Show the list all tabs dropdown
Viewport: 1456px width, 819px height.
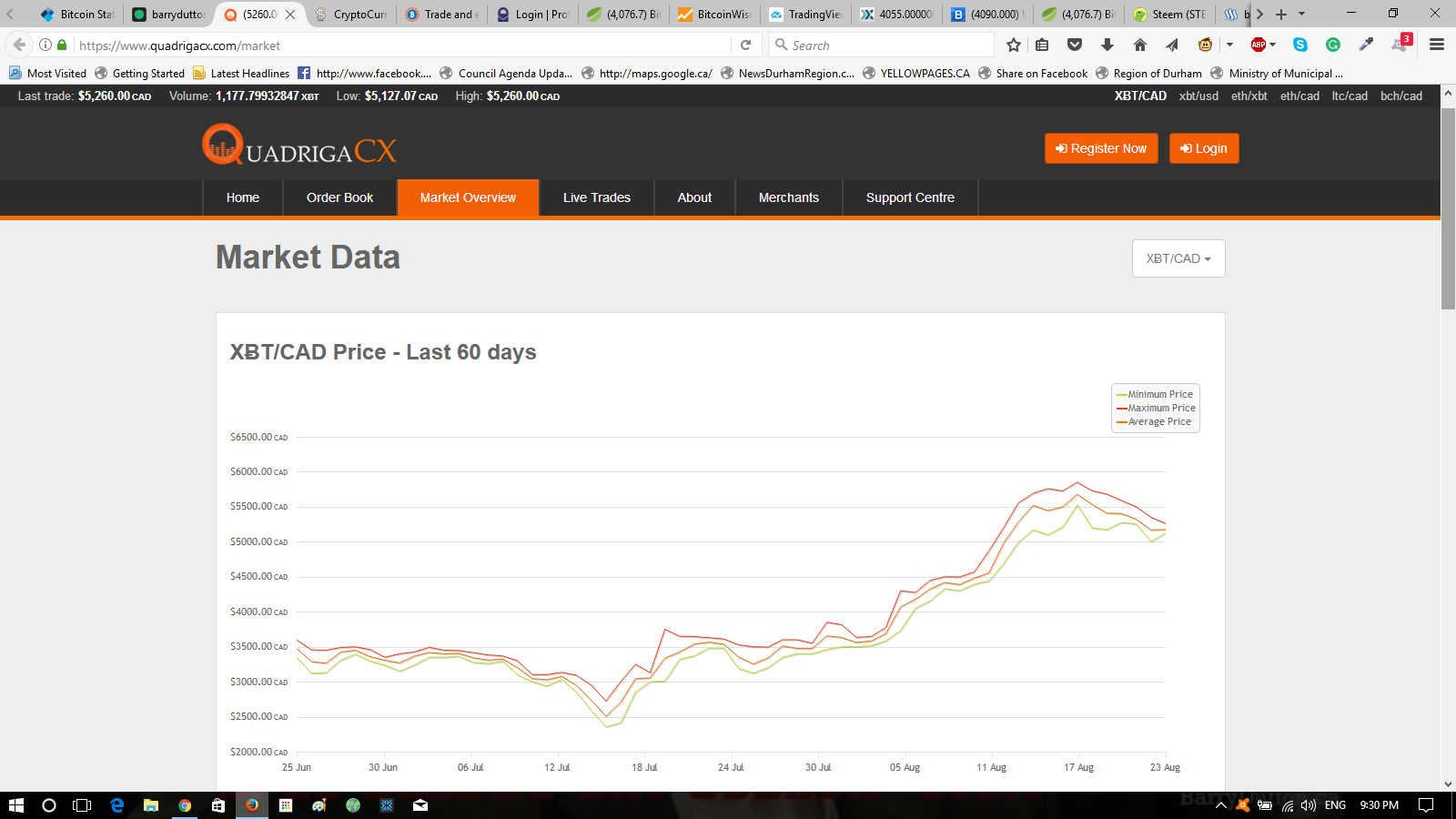(x=1302, y=14)
